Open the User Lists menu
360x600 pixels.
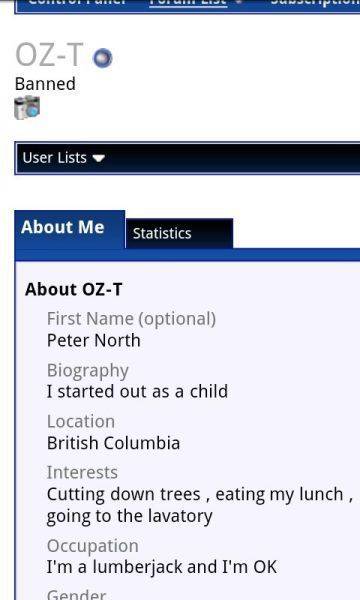64,158
